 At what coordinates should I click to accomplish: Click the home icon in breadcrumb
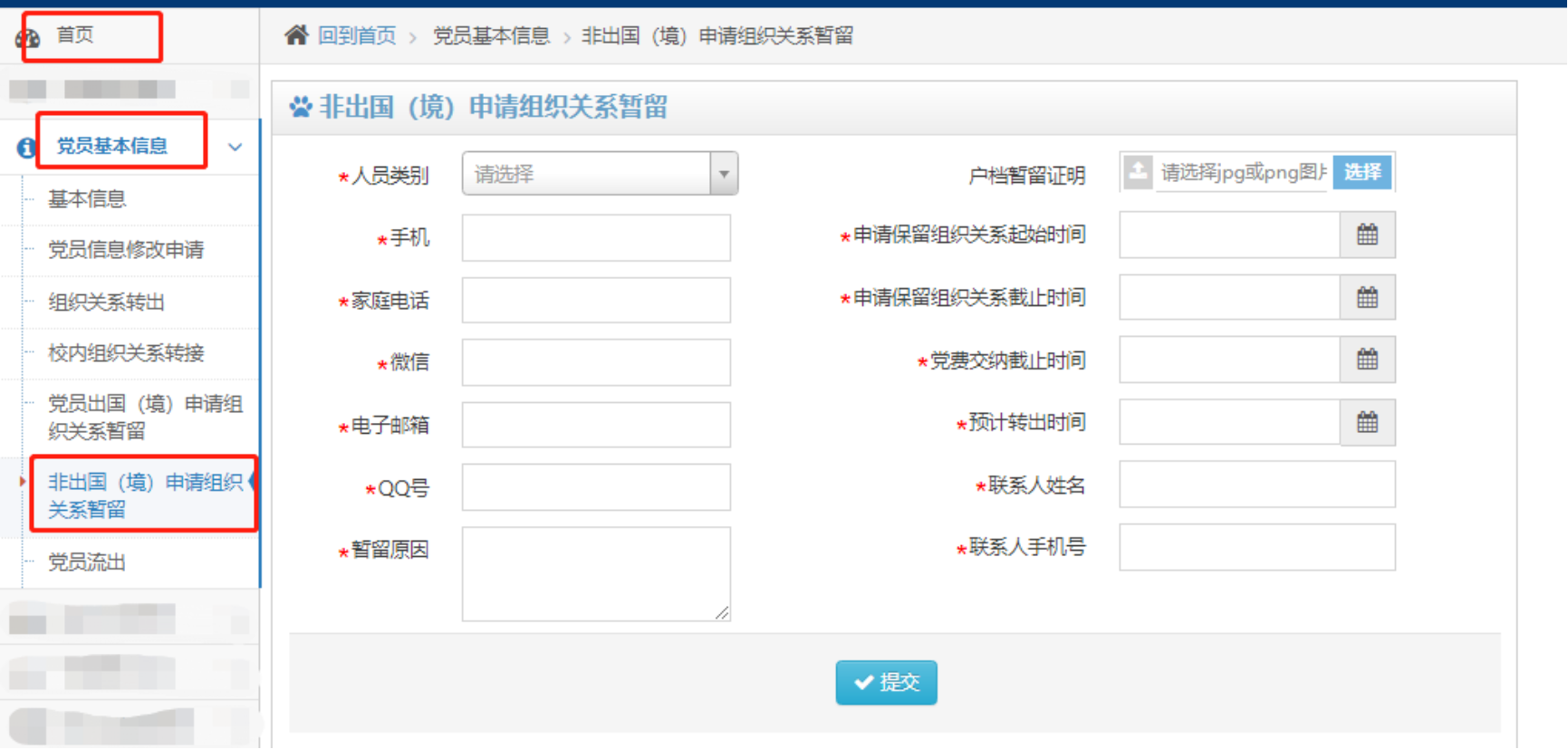[296, 35]
